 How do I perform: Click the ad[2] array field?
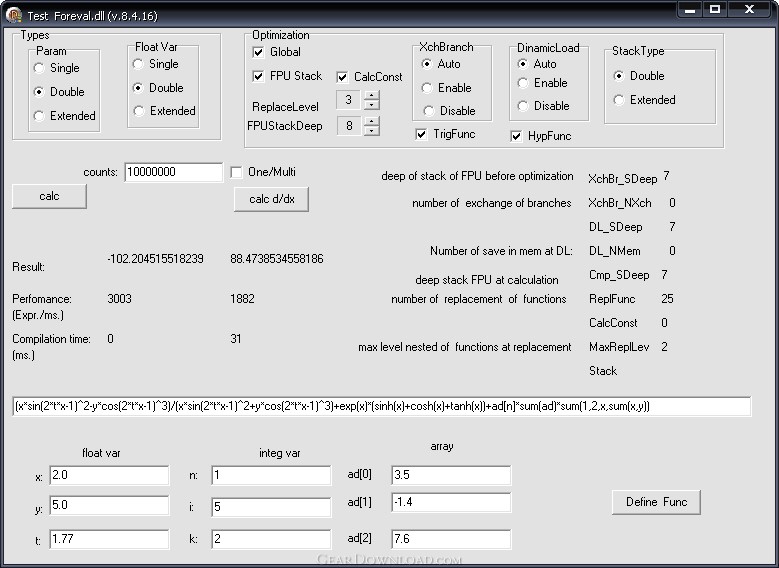point(451,539)
